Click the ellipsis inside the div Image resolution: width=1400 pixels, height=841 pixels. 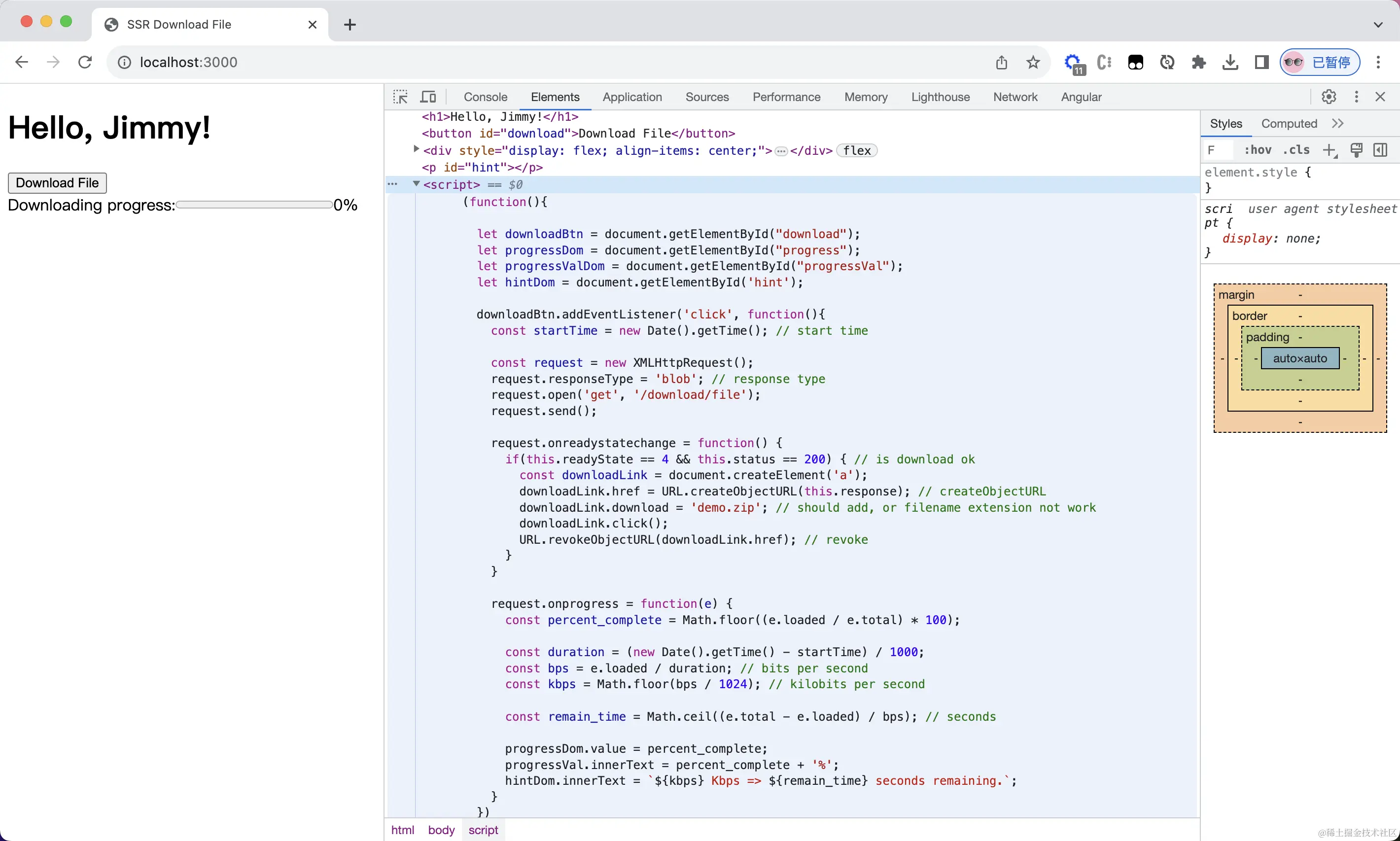pyautogui.click(x=781, y=151)
